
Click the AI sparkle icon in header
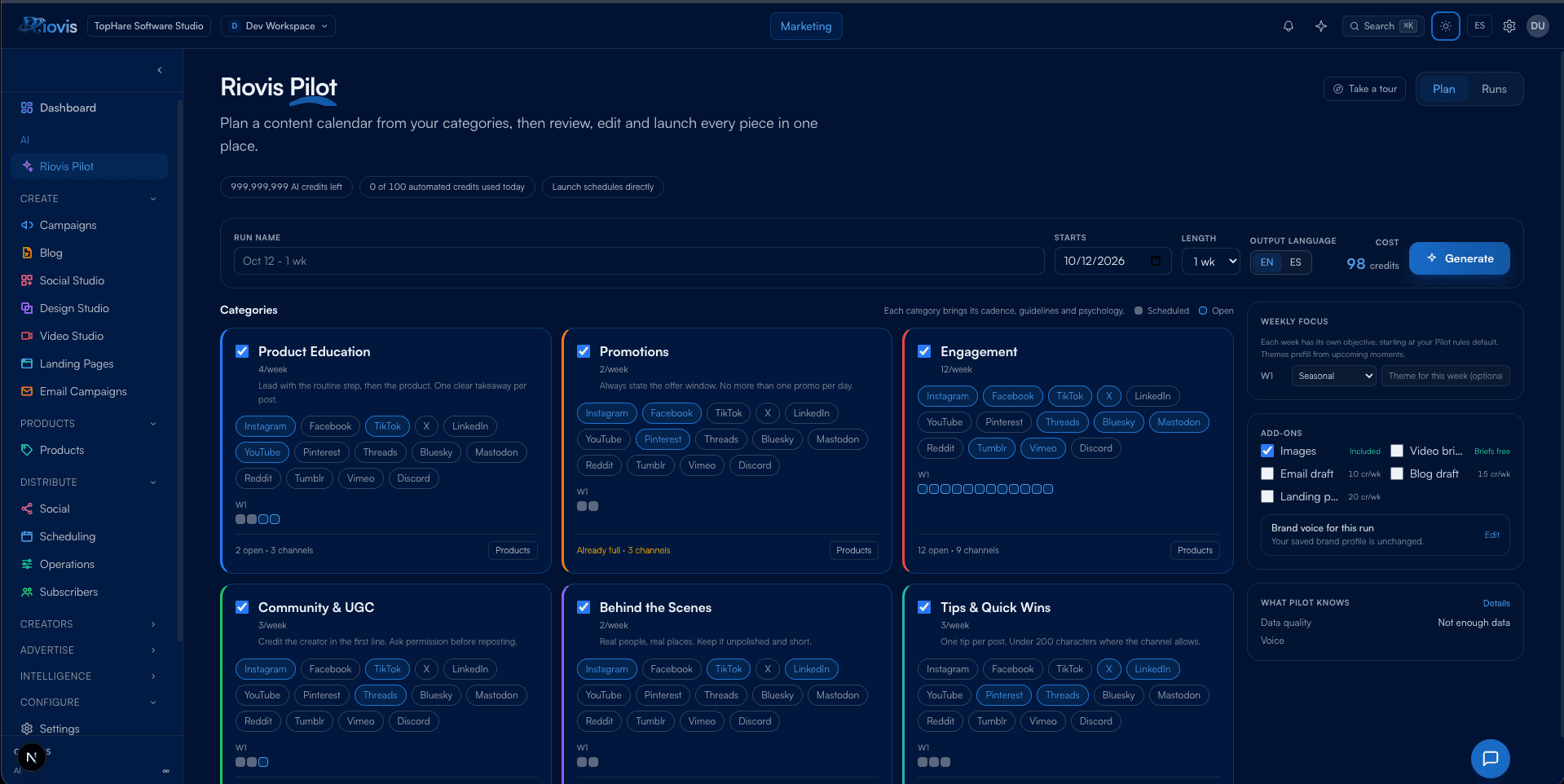pyautogui.click(x=1321, y=26)
